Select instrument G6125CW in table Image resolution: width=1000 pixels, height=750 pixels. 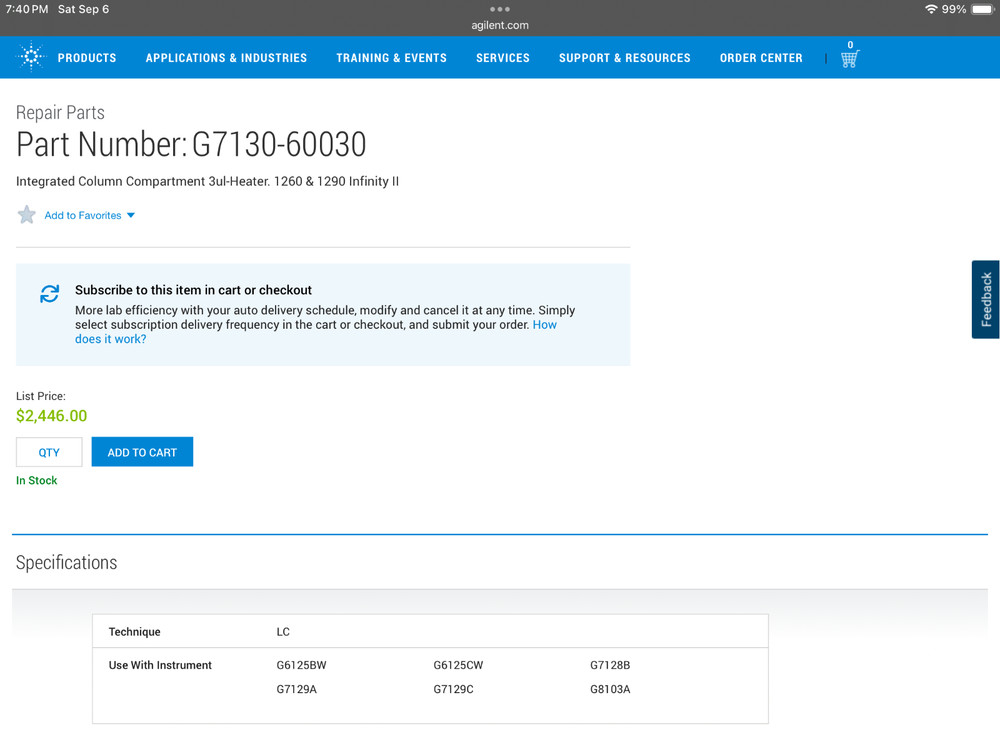tap(458, 665)
